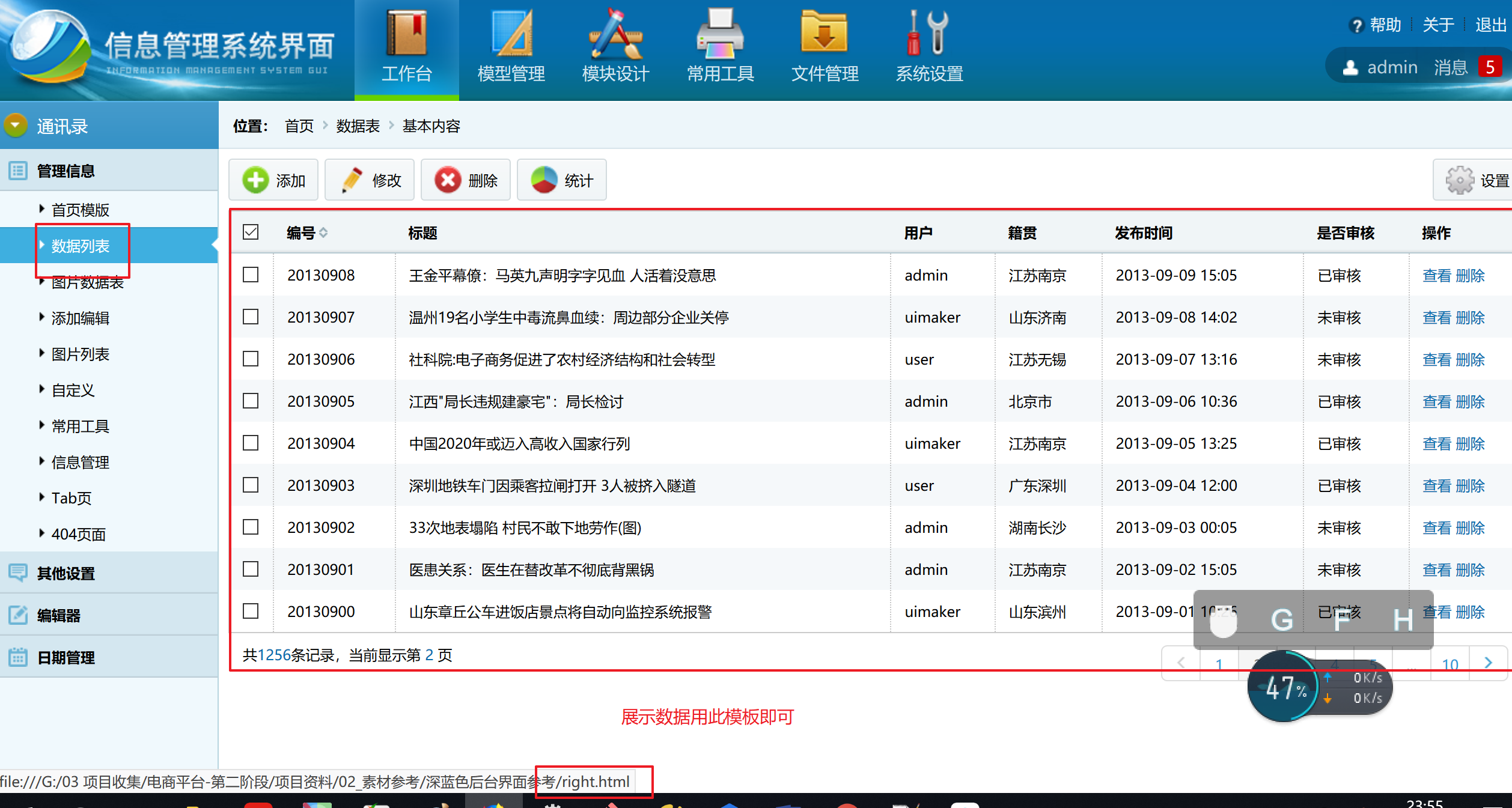
Task: Collapse the 通讯录 section arrow
Action: (16, 126)
